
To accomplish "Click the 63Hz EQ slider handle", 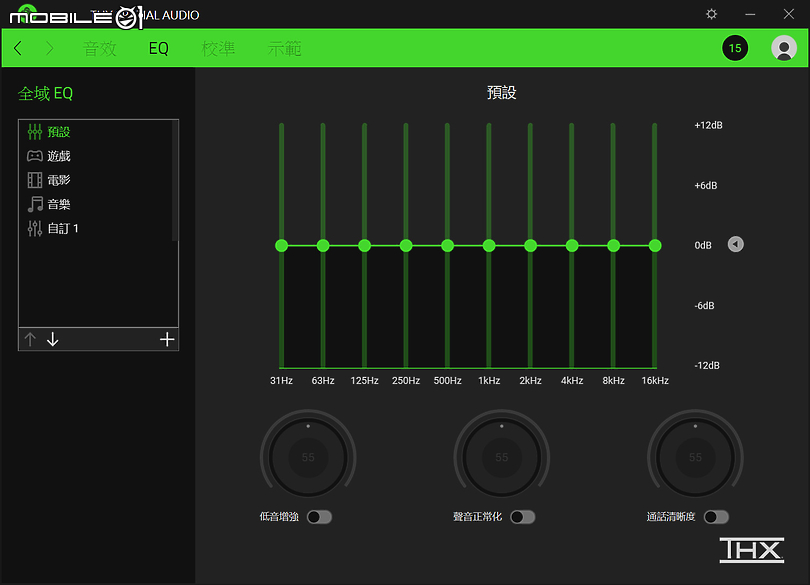I will point(323,245).
